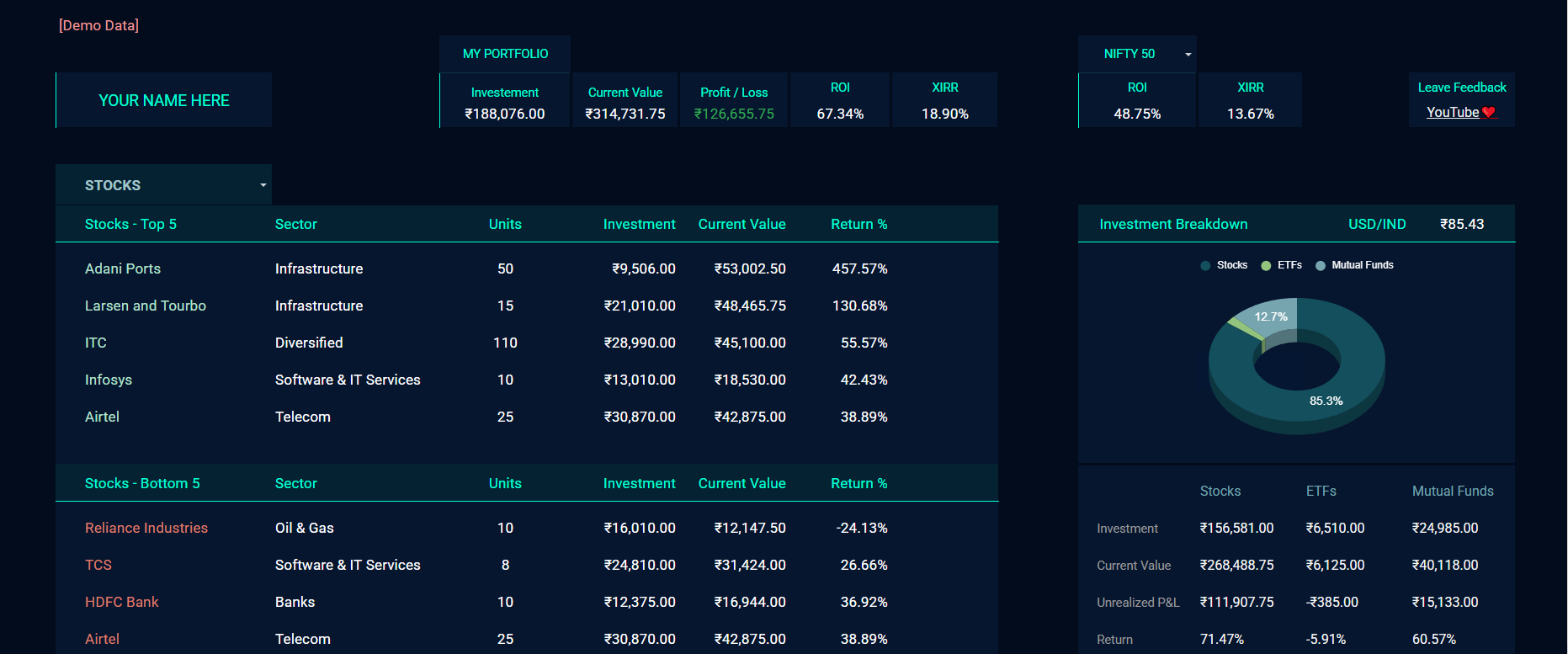Viewport: 1568px width, 654px height.
Task: Click Adani Ports return 457.57%
Action: point(859,269)
